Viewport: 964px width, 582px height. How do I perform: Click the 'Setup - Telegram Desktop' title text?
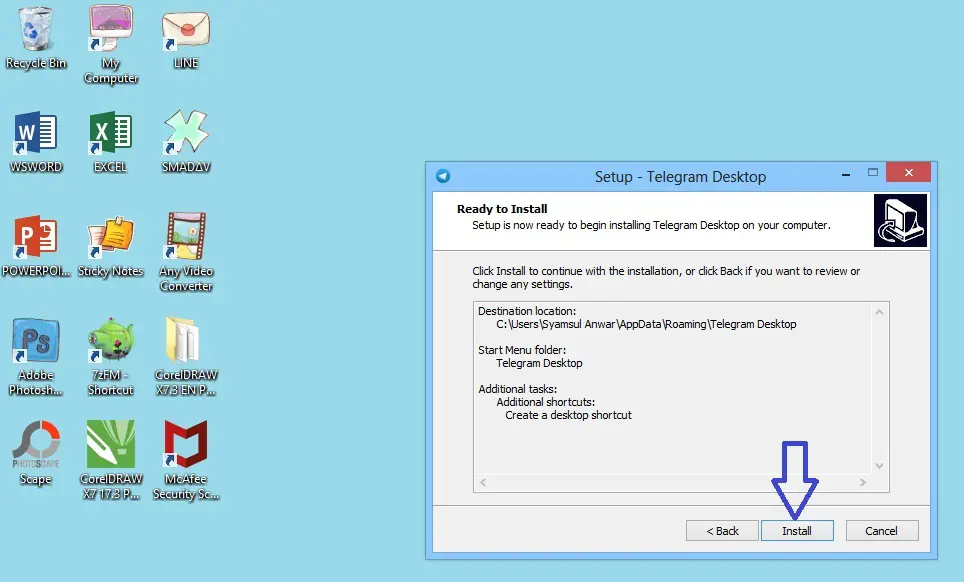(680, 177)
